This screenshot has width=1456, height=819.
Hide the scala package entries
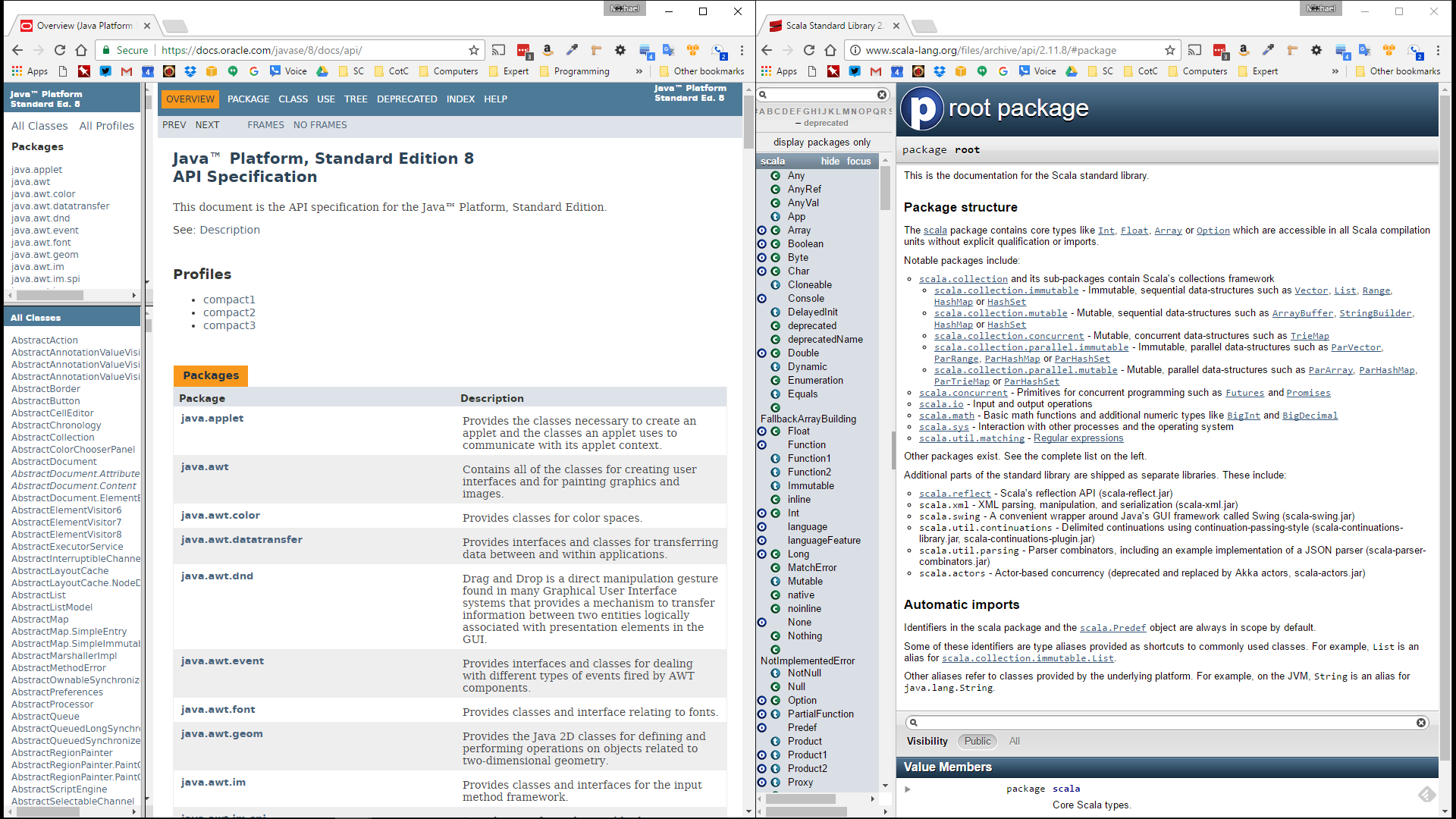(830, 161)
